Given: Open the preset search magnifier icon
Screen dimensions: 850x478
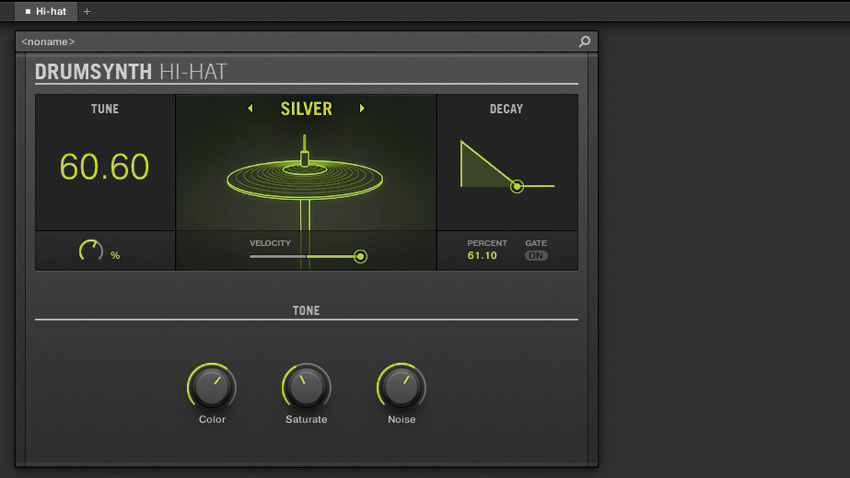Looking at the screenshot, I should tap(584, 41).
